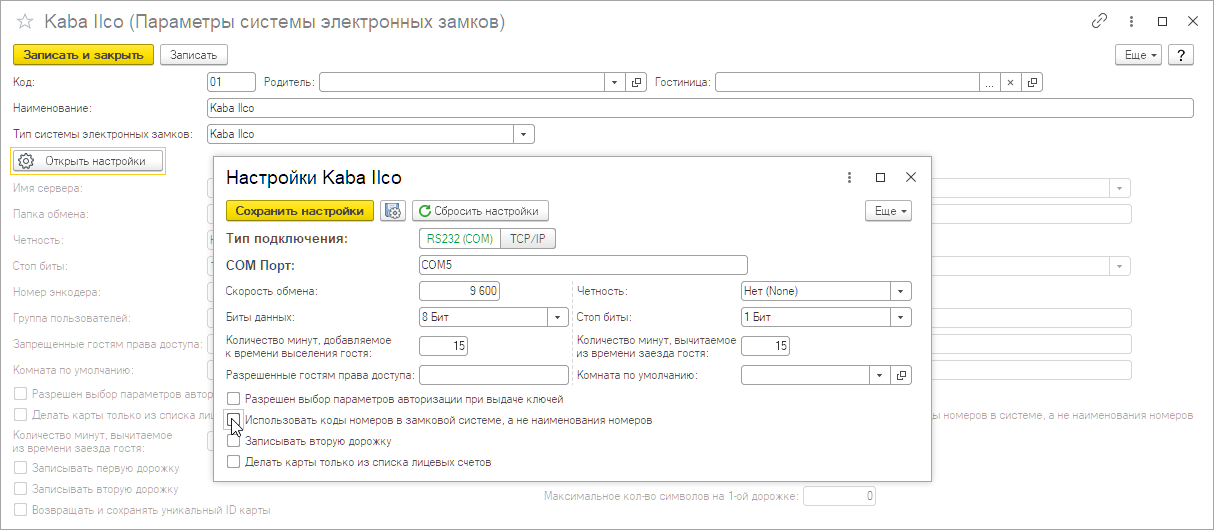Click Открыть настройки button
This screenshot has width=1214, height=530.
click(87, 161)
